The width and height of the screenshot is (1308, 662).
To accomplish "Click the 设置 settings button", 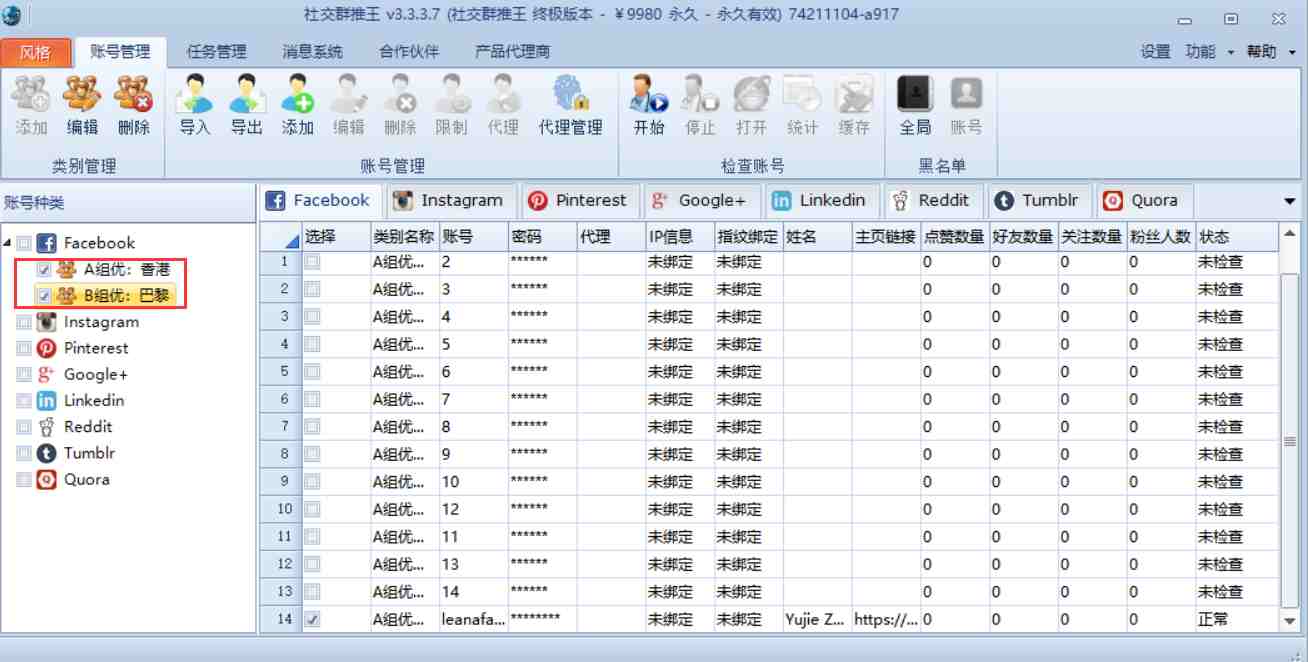I will [x=1155, y=51].
